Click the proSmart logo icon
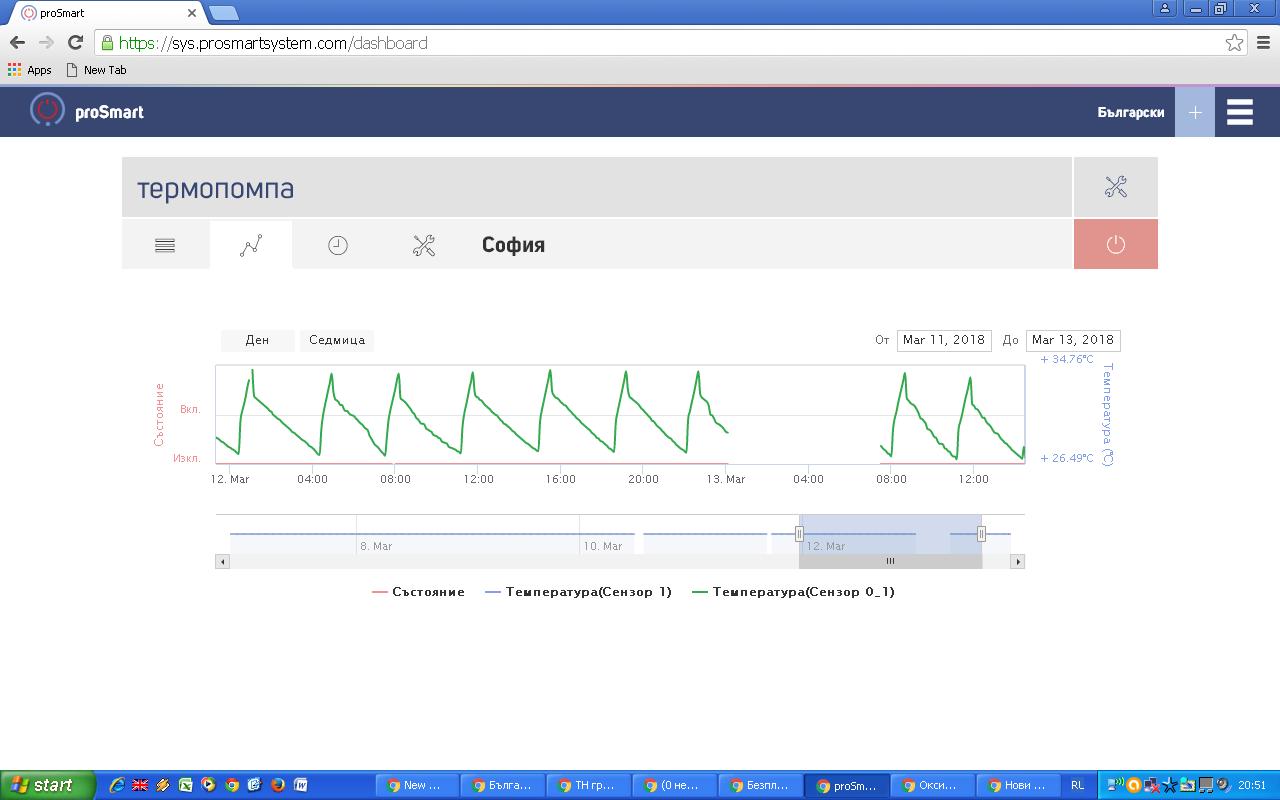This screenshot has width=1280, height=800. pyautogui.click(x=47, y=111)
